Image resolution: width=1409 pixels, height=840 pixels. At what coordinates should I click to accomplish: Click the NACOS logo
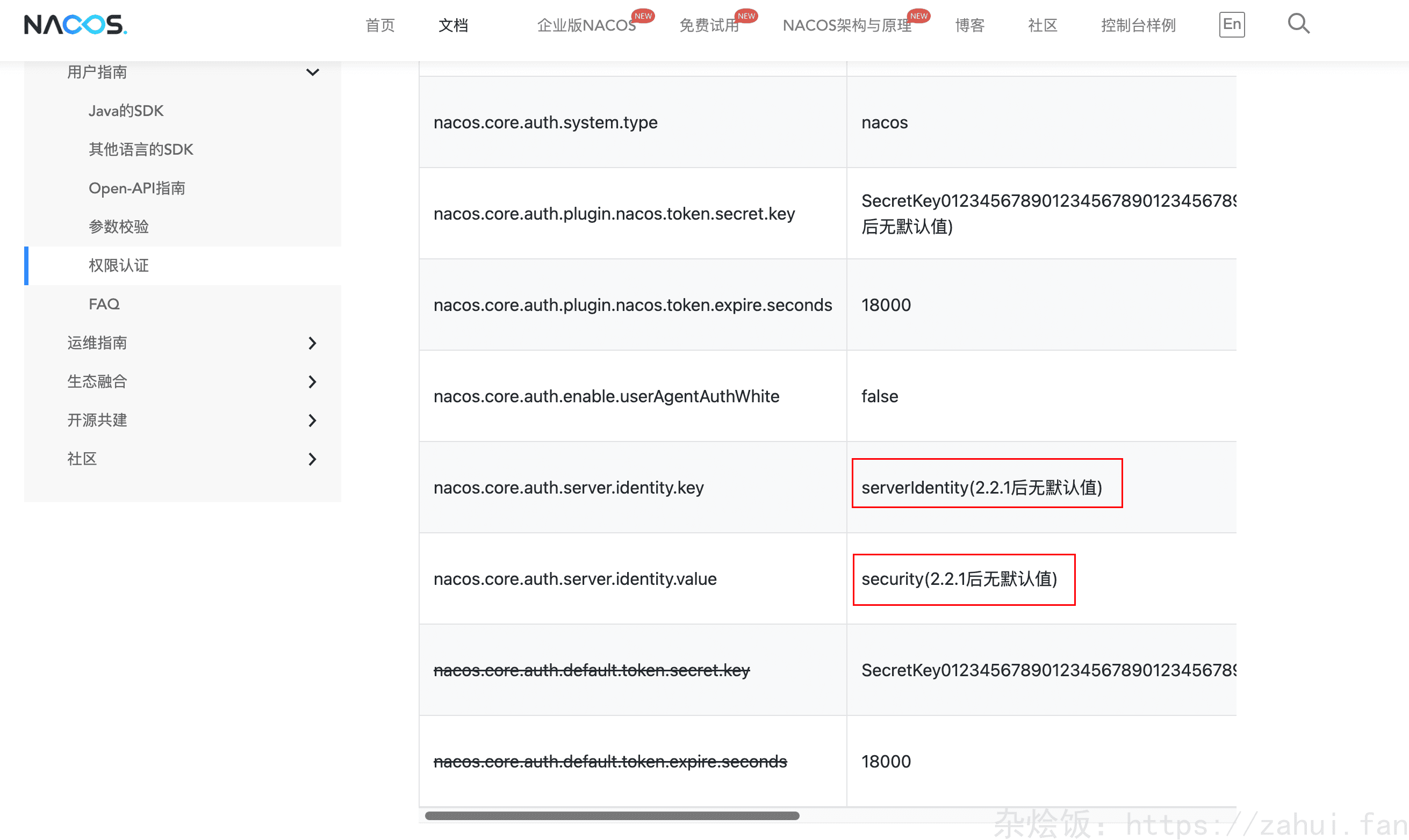(75, 24)
